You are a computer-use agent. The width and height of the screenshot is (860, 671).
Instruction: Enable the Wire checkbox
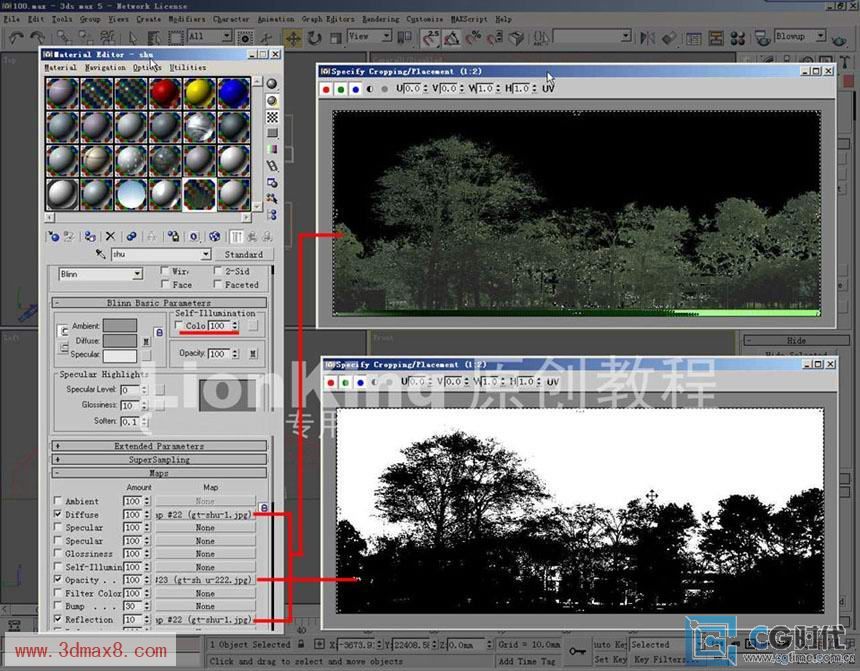click(x=165, y=270)
